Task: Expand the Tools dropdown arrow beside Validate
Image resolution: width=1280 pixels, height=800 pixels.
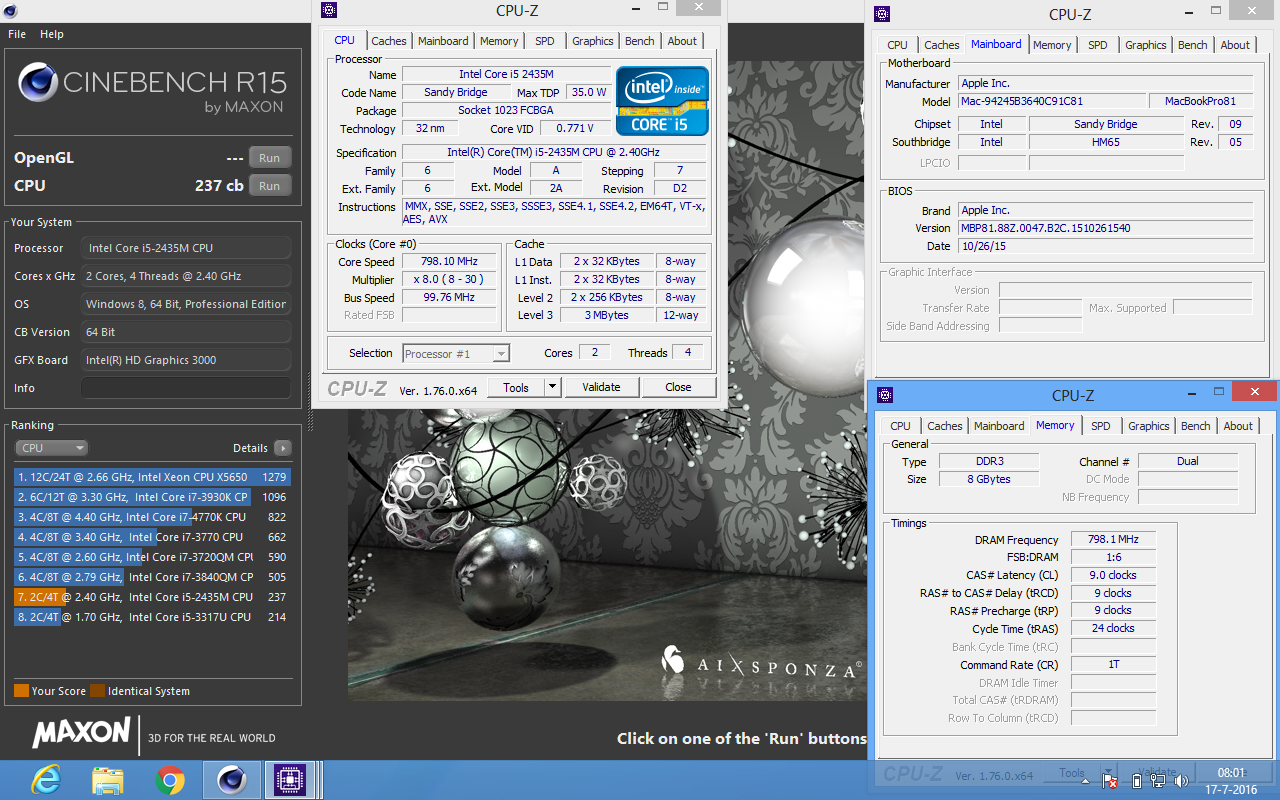Action: coord(552,387)
